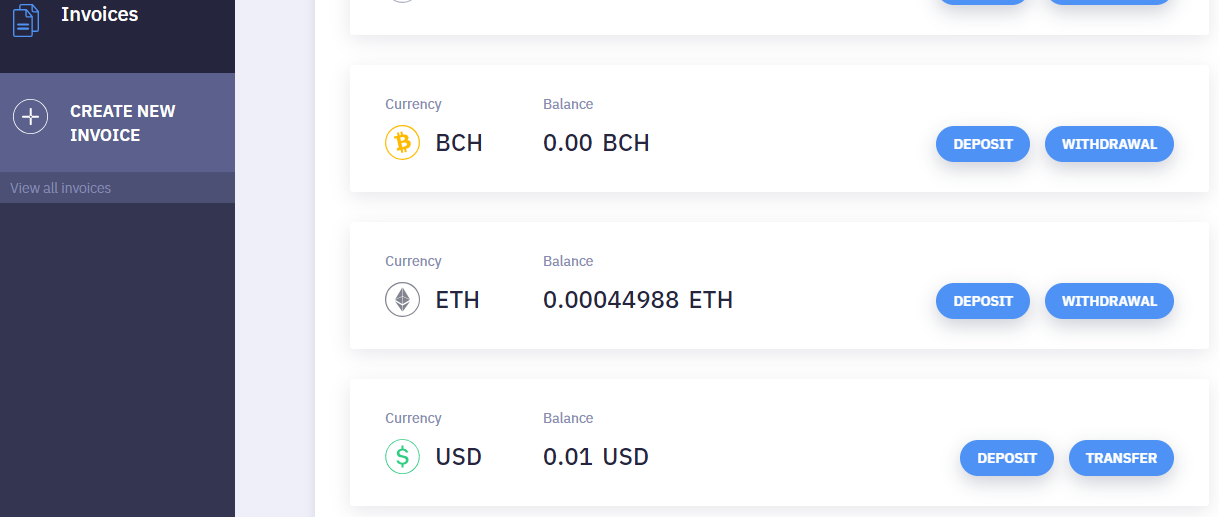Screen dimensions: 1219x517
Task: Deposit funds into the ETH wallet
Action: [982, 301]
